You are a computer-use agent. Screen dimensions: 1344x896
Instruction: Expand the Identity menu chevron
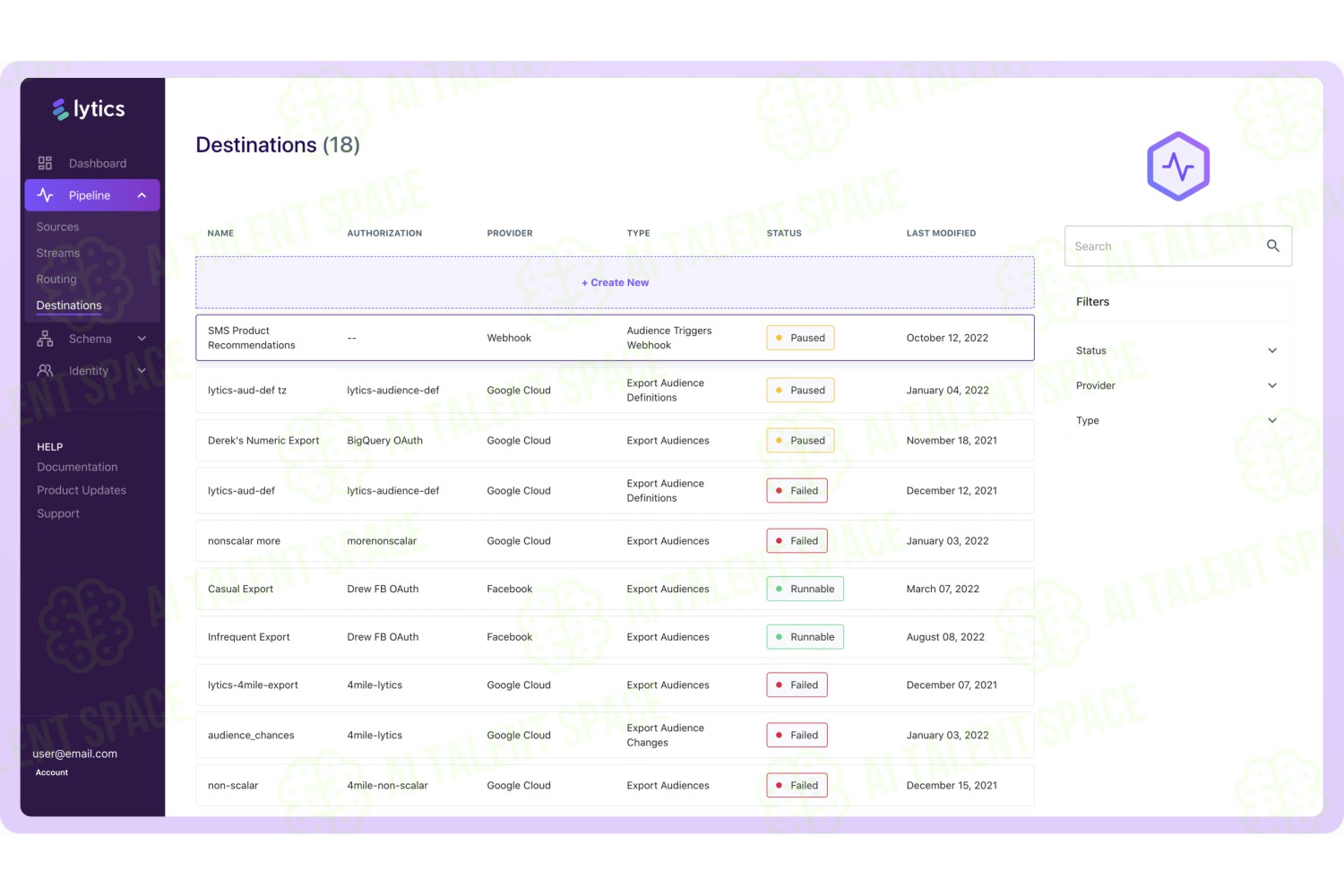(x=142, y=370)
